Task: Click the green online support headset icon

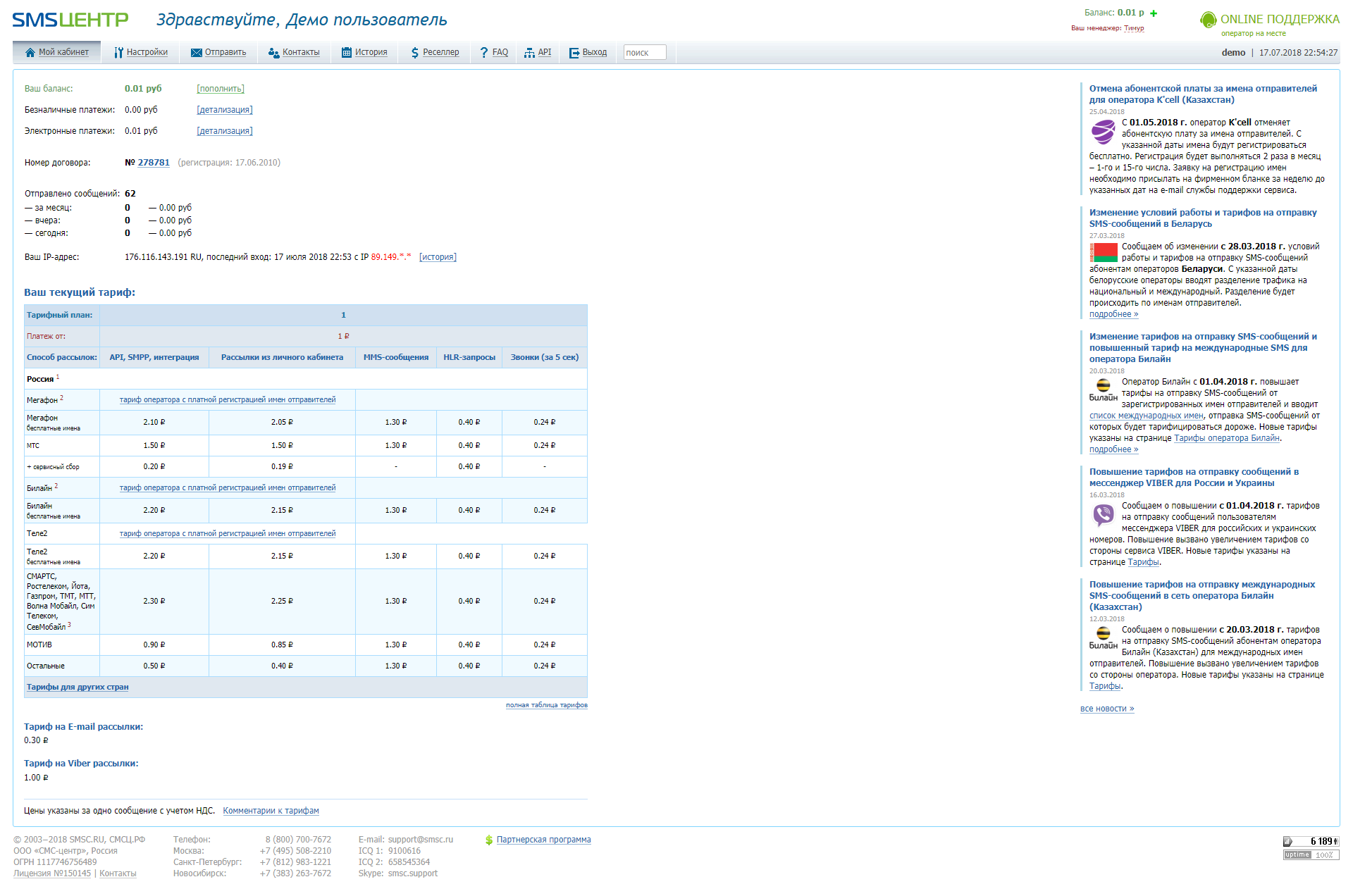Action: (1209, 20)
